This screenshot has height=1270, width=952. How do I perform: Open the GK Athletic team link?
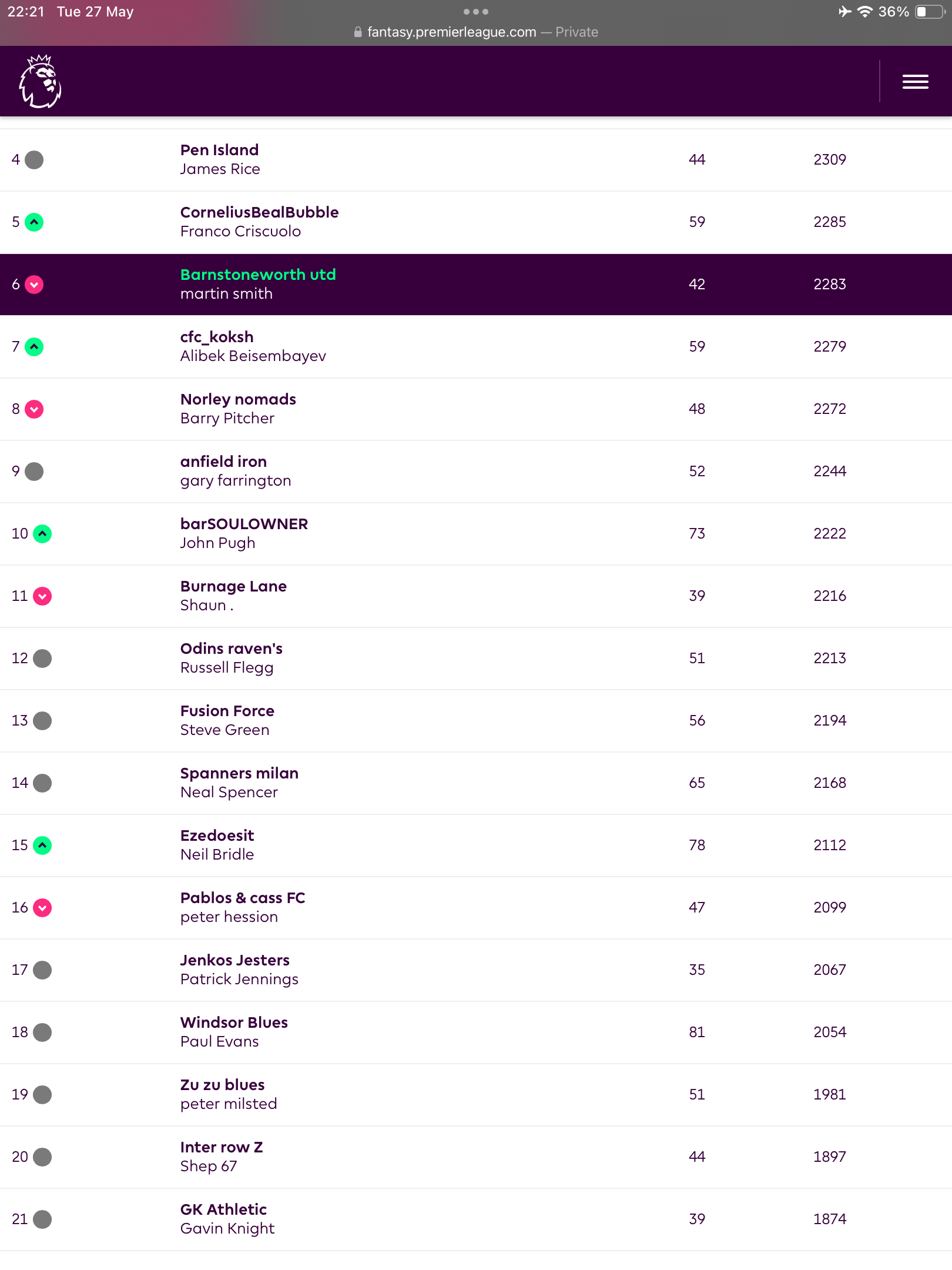(x=223, y=1209)
